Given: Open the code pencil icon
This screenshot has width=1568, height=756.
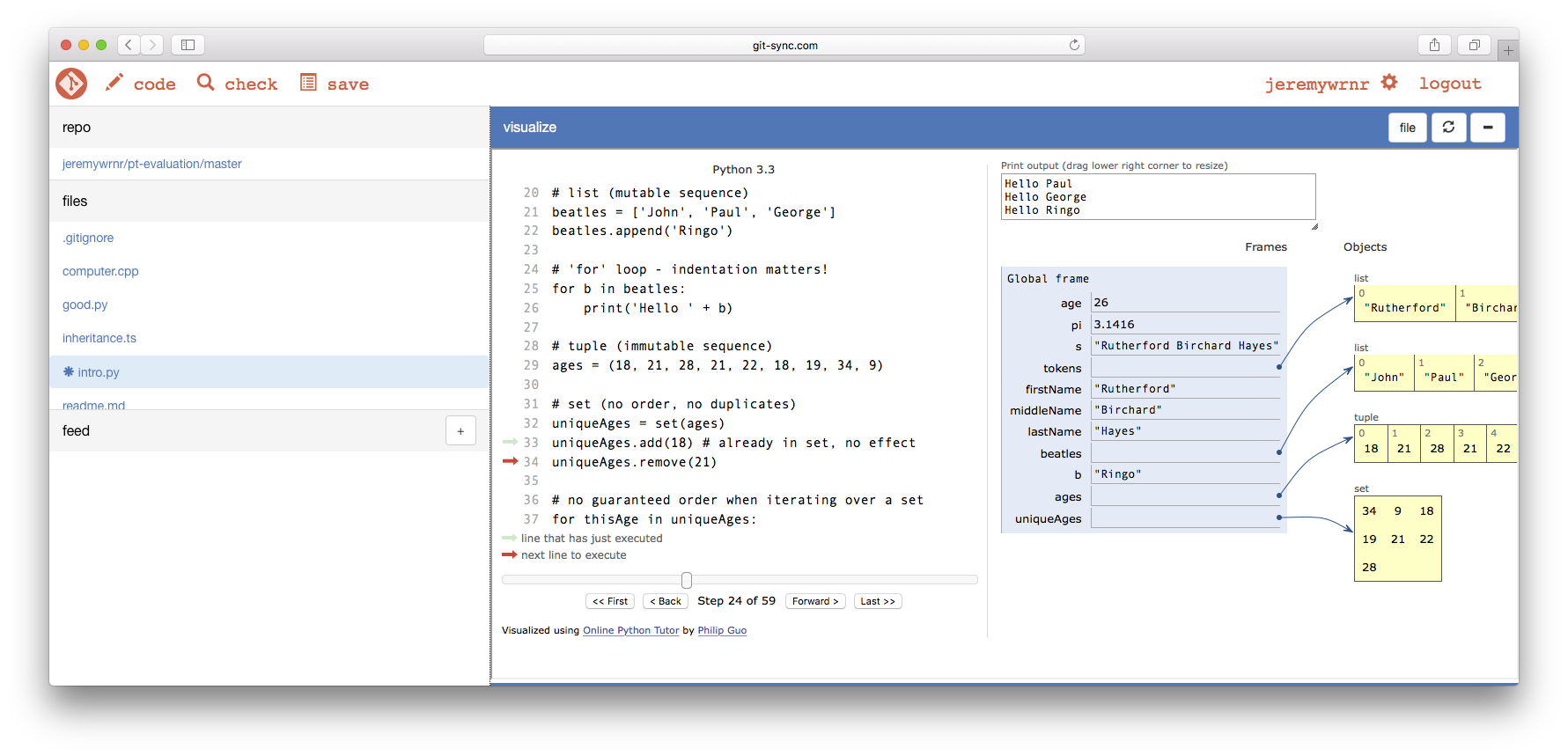Looking at the screenshot, I should pos(114,83).
